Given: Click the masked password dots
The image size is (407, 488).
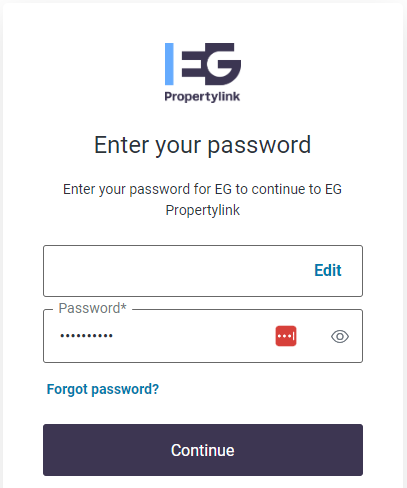Looking at the screenshot, I should [86, 336].
